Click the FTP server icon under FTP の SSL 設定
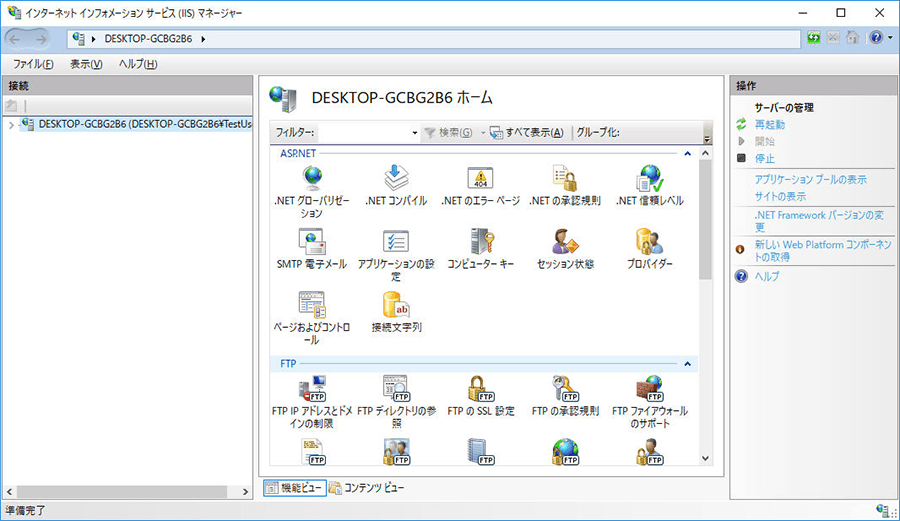This screenshot has width=900, height=521. tap(481, 452)
